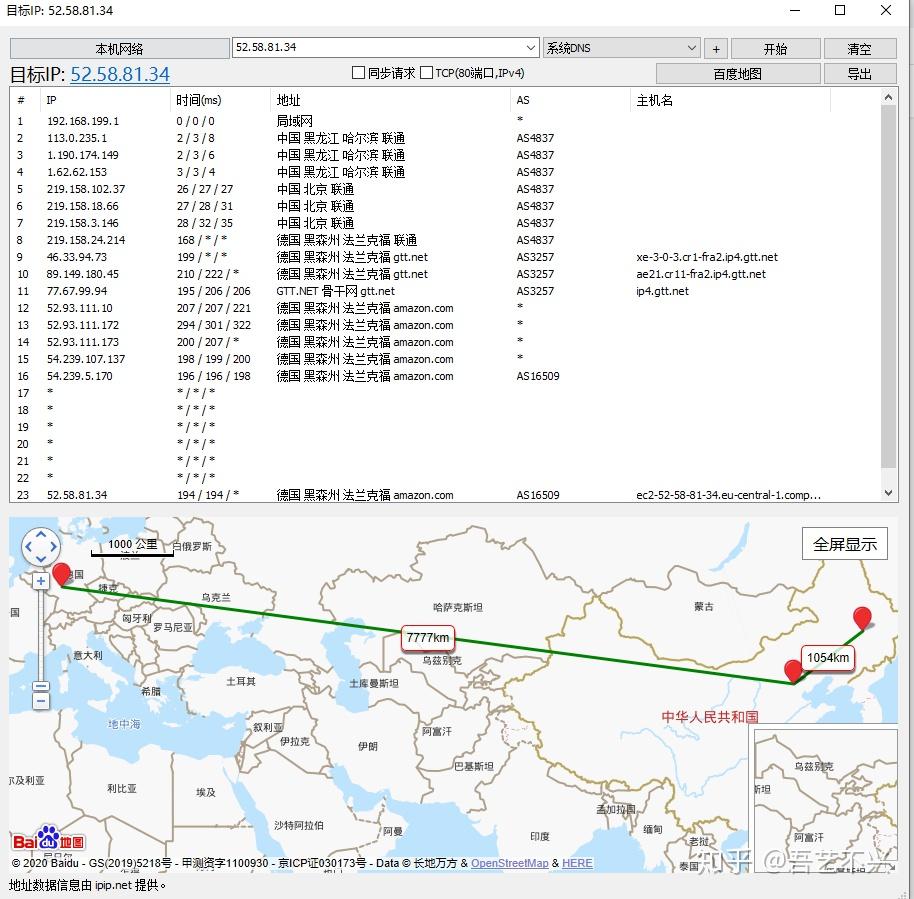Select hop row 219.158.18.66
The height and width of the screenshot is (899, 914).
445,206
